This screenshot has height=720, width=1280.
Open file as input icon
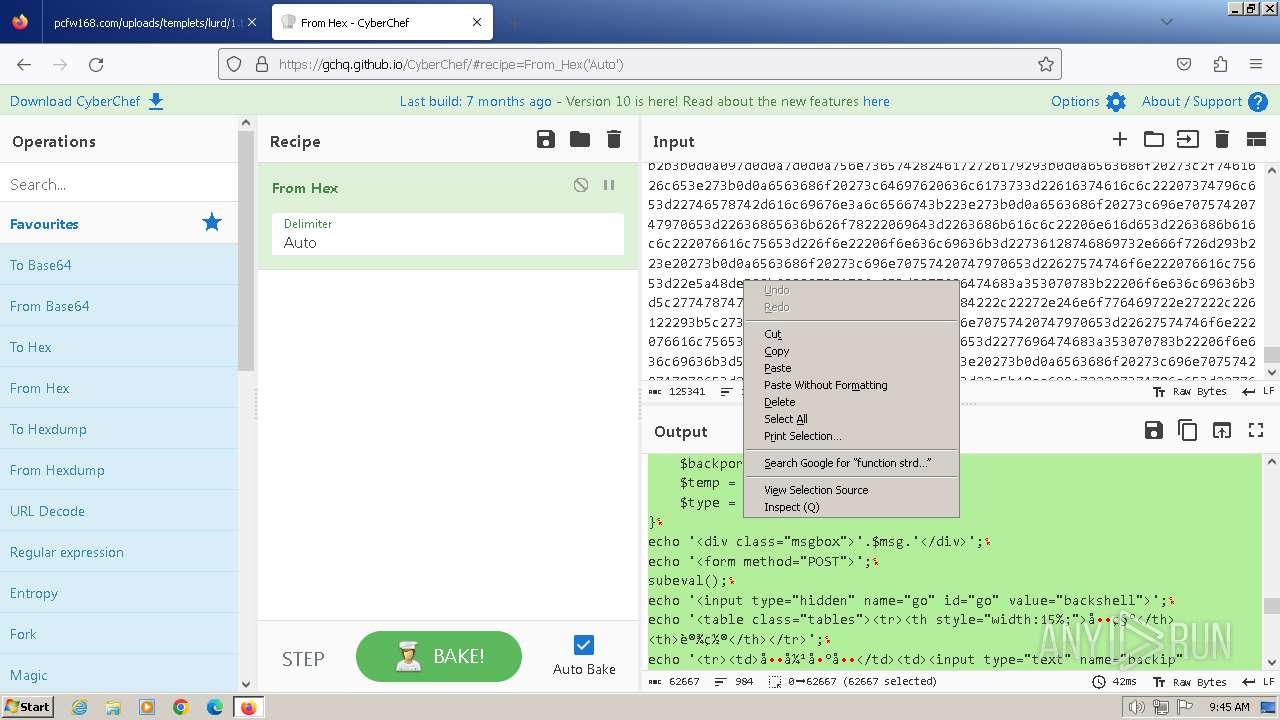(1187, 140)
